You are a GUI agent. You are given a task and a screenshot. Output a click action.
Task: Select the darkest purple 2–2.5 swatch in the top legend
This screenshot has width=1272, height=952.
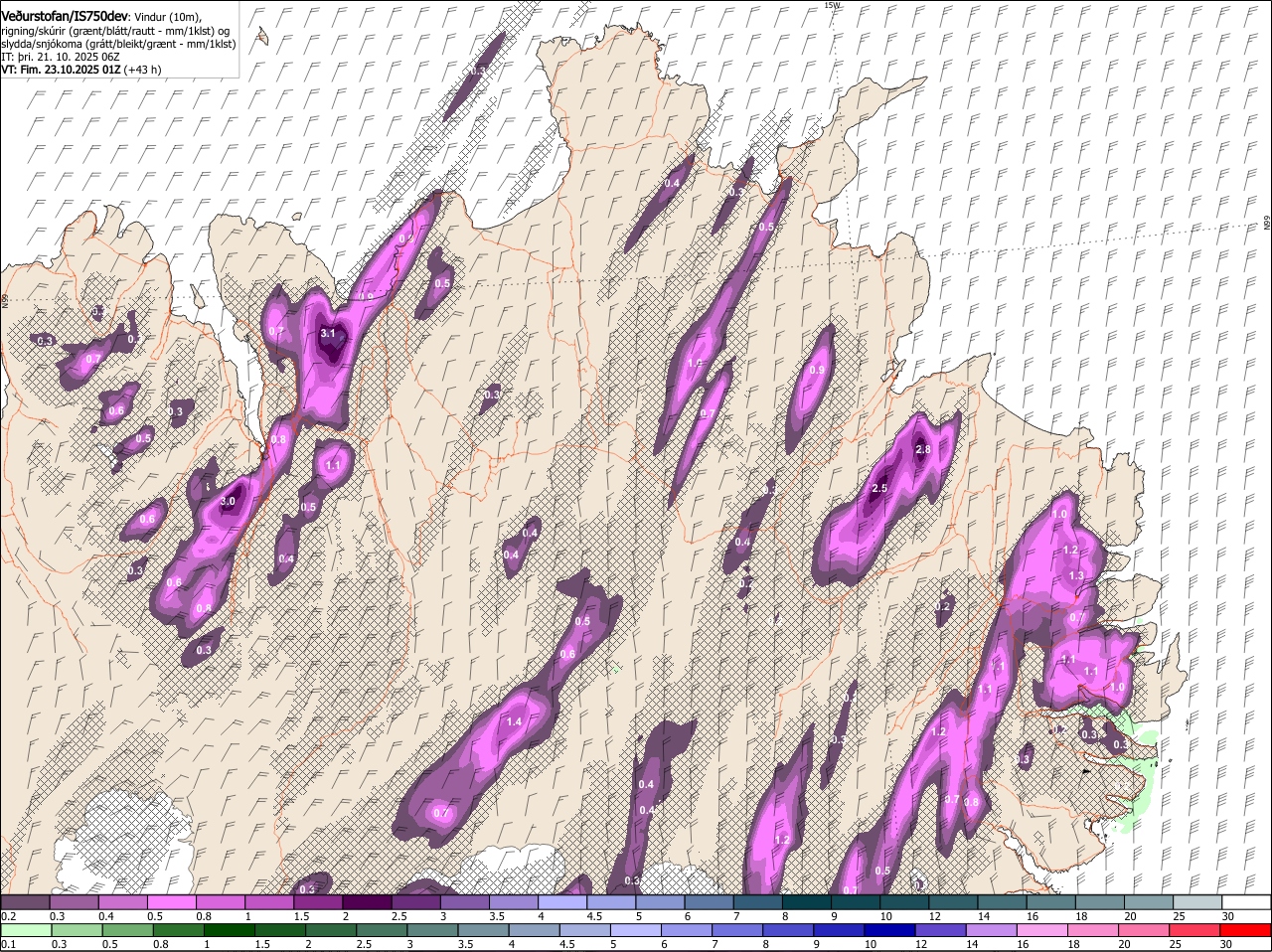pos(366,902)
